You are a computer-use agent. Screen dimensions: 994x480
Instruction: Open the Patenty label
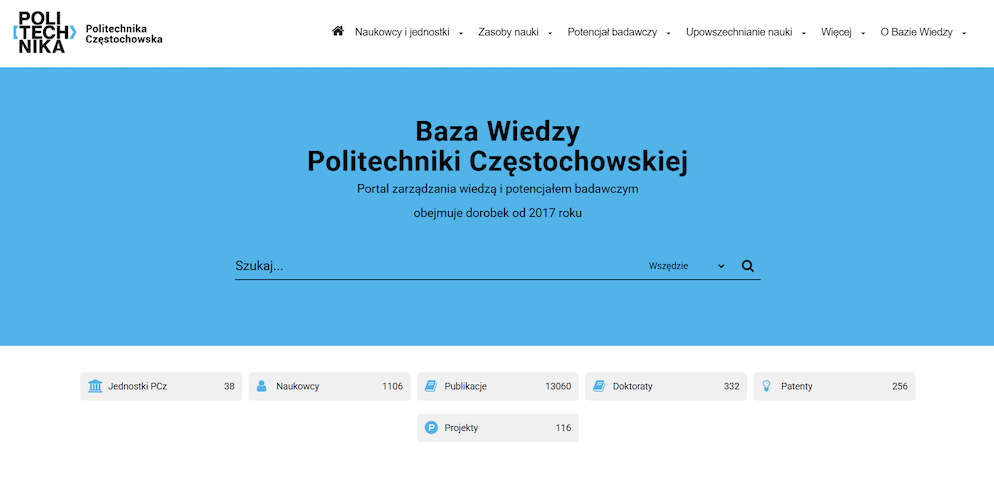(x=797, y=386)
